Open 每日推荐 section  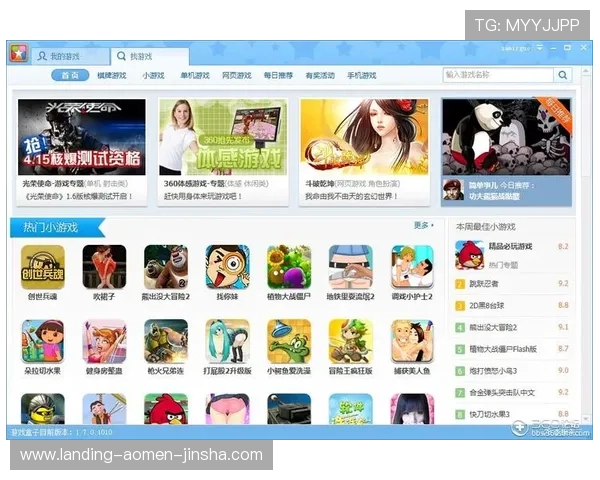tap(278, 75)
